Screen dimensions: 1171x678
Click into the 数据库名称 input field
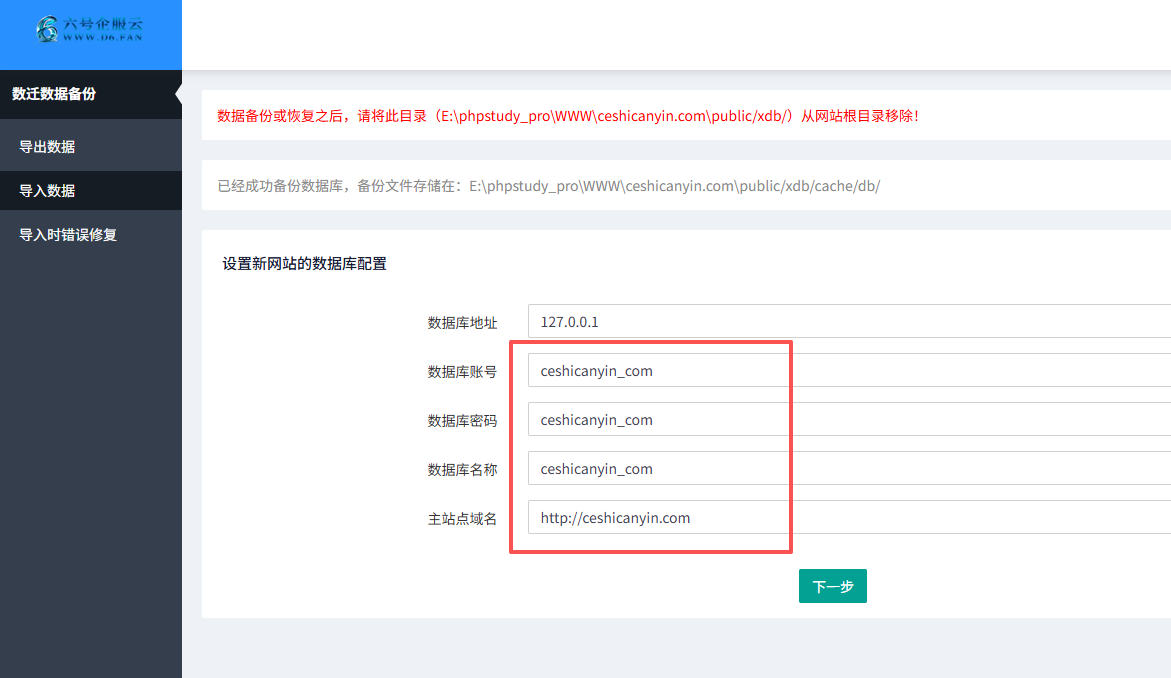[x=848, y=469]
